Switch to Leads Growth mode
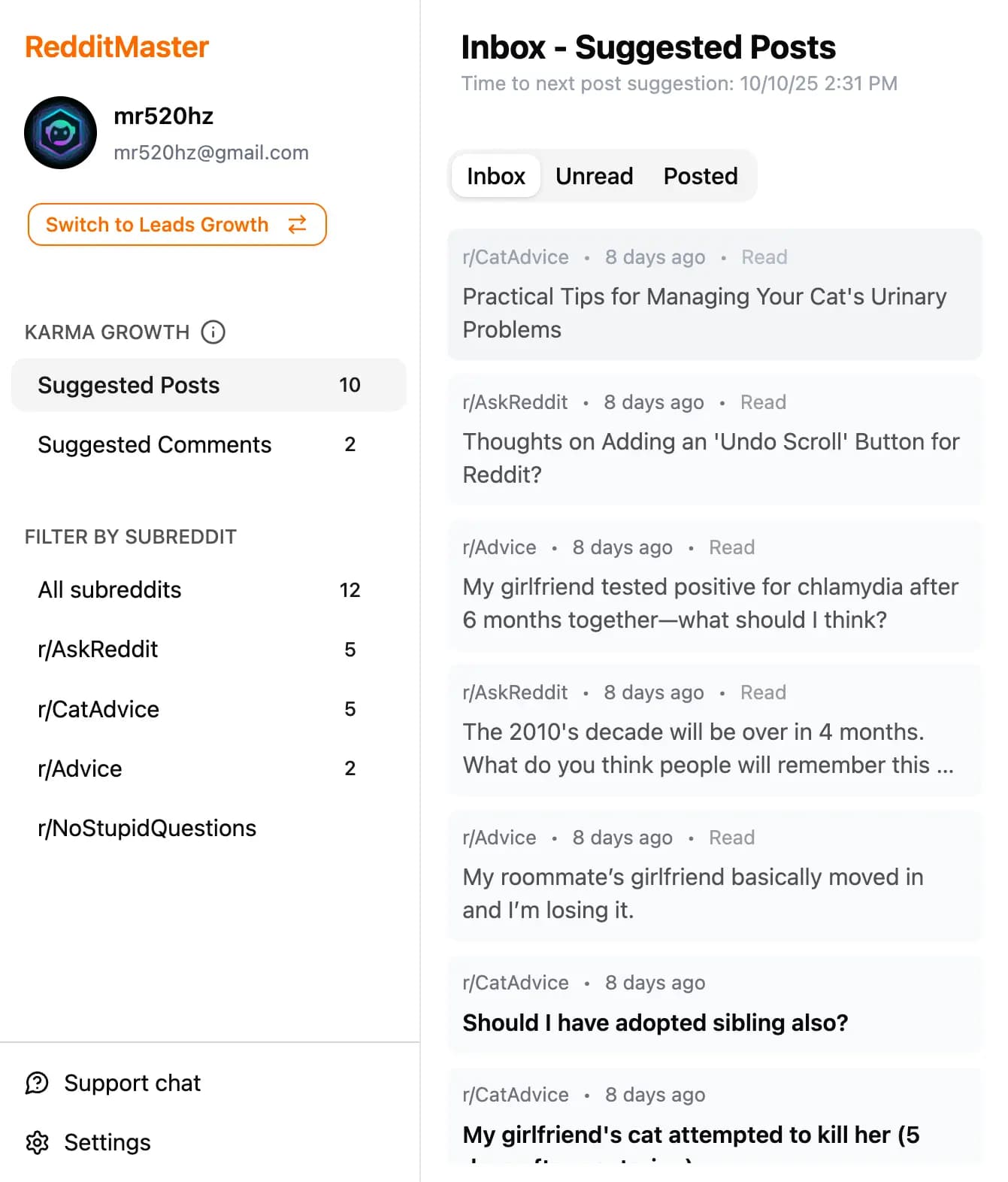The width and height of the screenshot is (1008, 1182). (x=157, y=224)
